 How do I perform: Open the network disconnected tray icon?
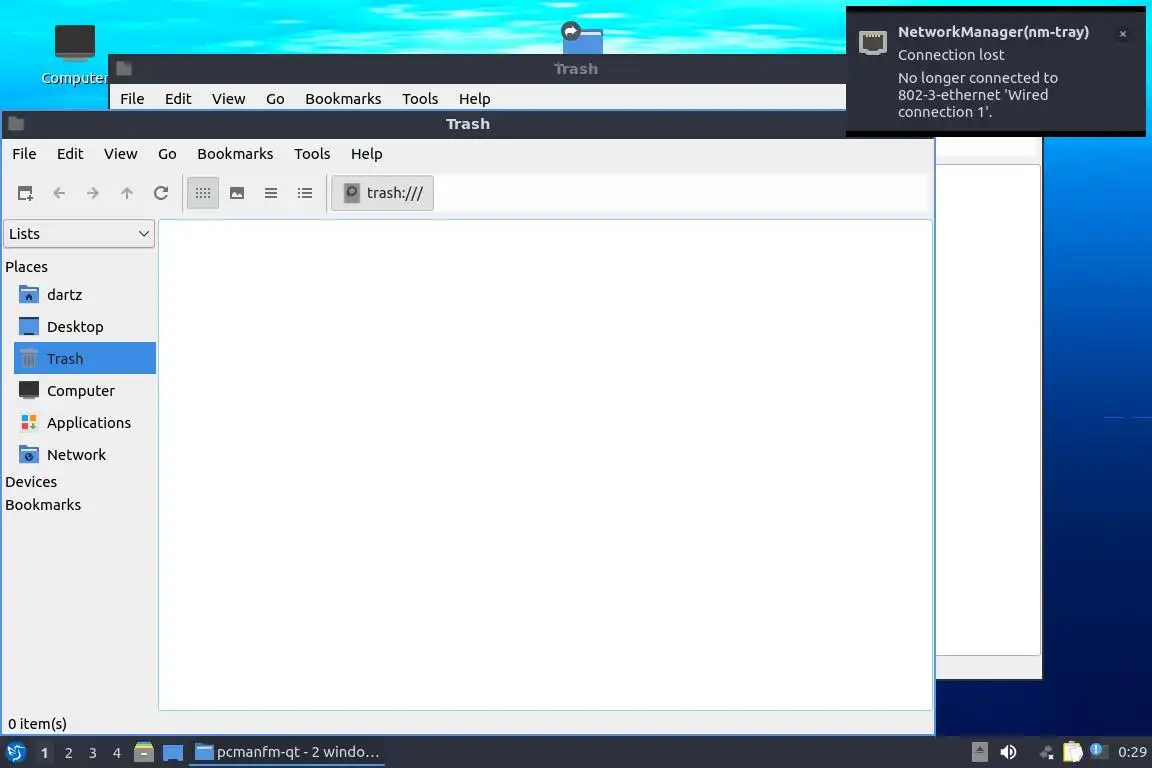[x=1046, y=752]
